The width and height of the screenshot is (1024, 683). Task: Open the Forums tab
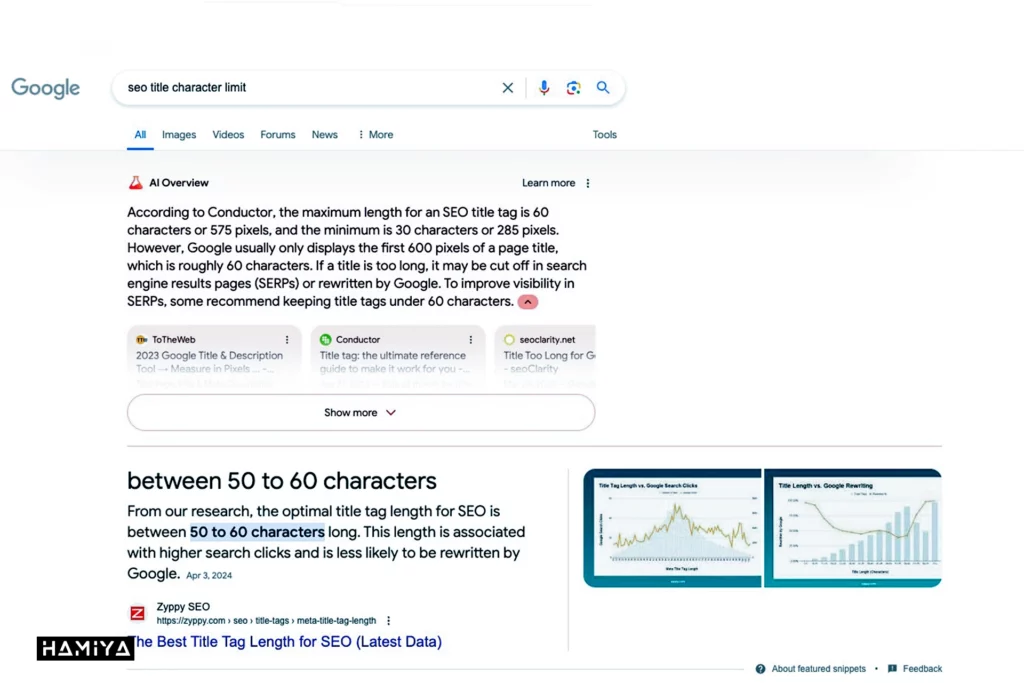tap(278, 135)
